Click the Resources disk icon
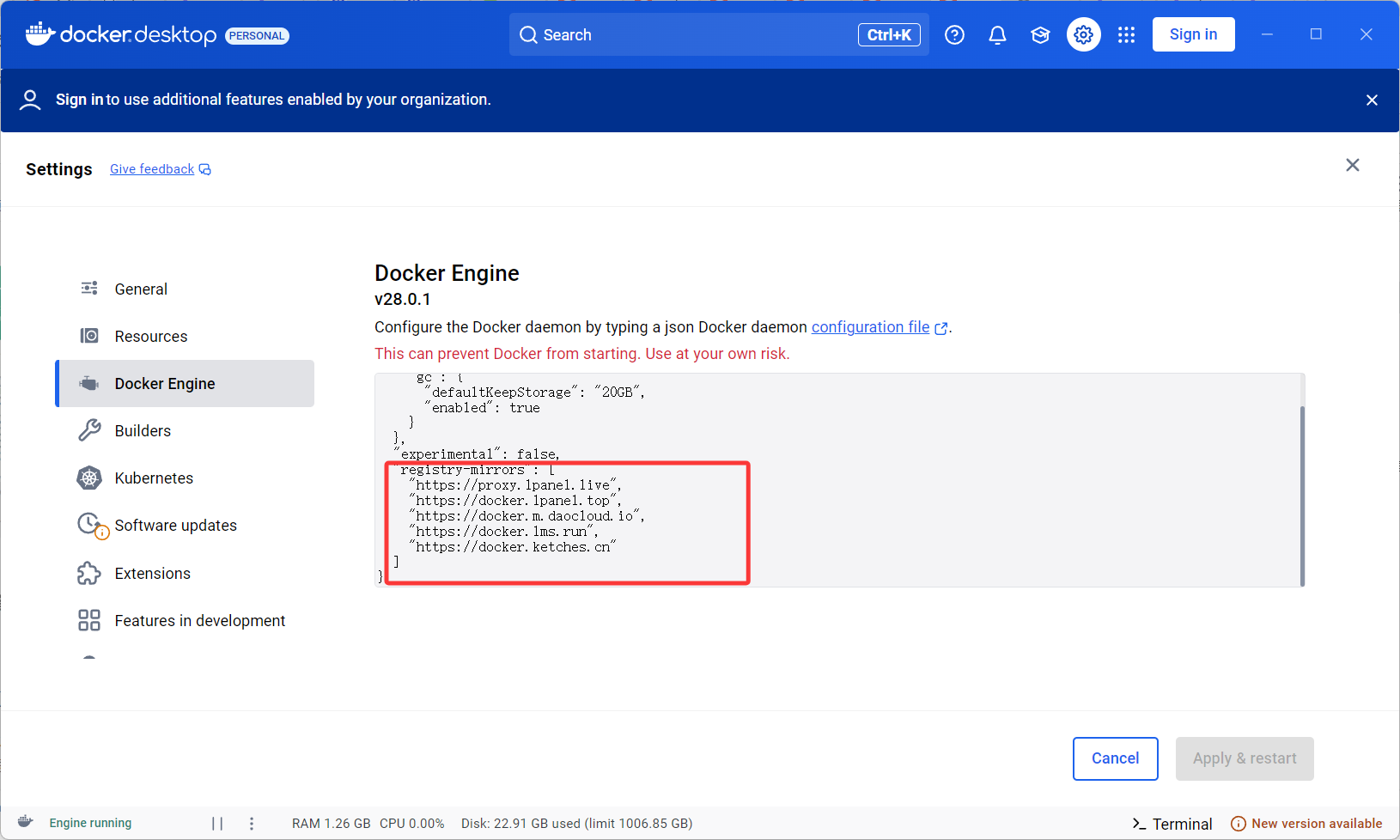The width and height of the screenshot is (1400, 840). (89, 336)
